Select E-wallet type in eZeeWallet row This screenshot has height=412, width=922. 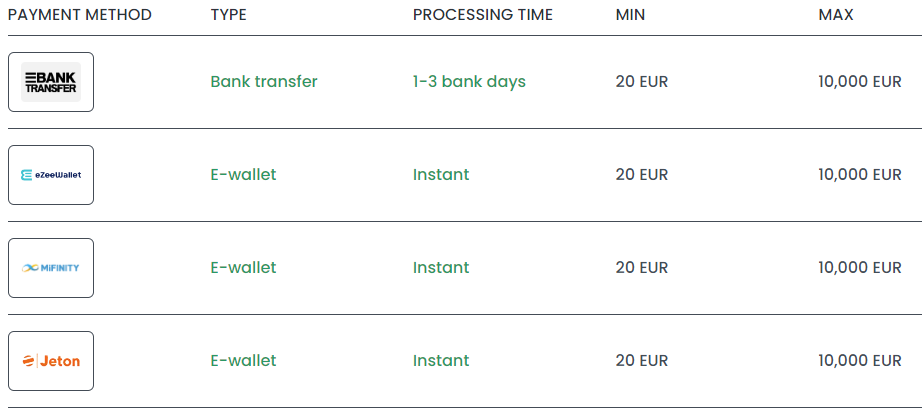tap(243, 175)
